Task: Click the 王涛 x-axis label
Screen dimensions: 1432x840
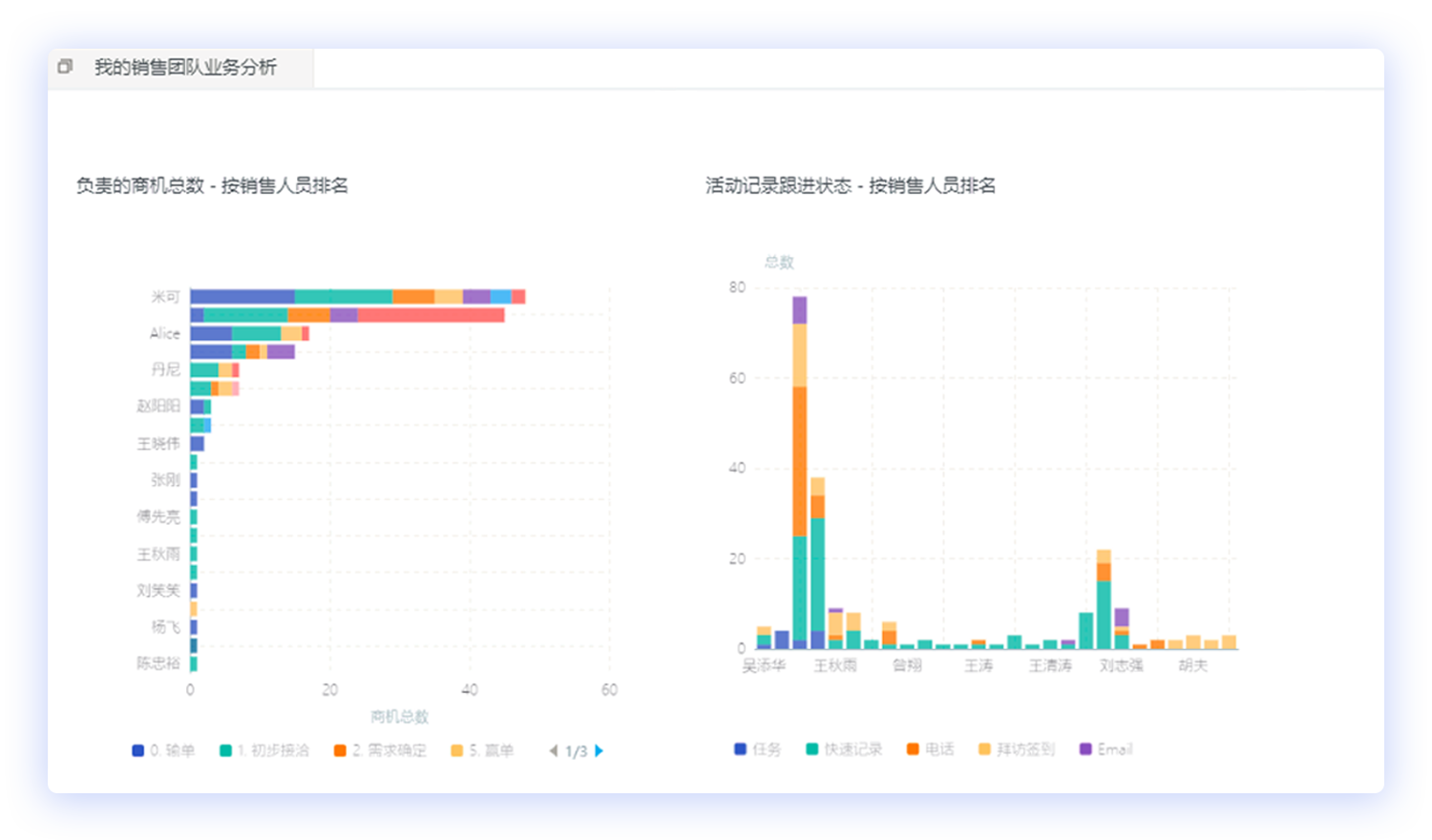Action: pos(979,665)
